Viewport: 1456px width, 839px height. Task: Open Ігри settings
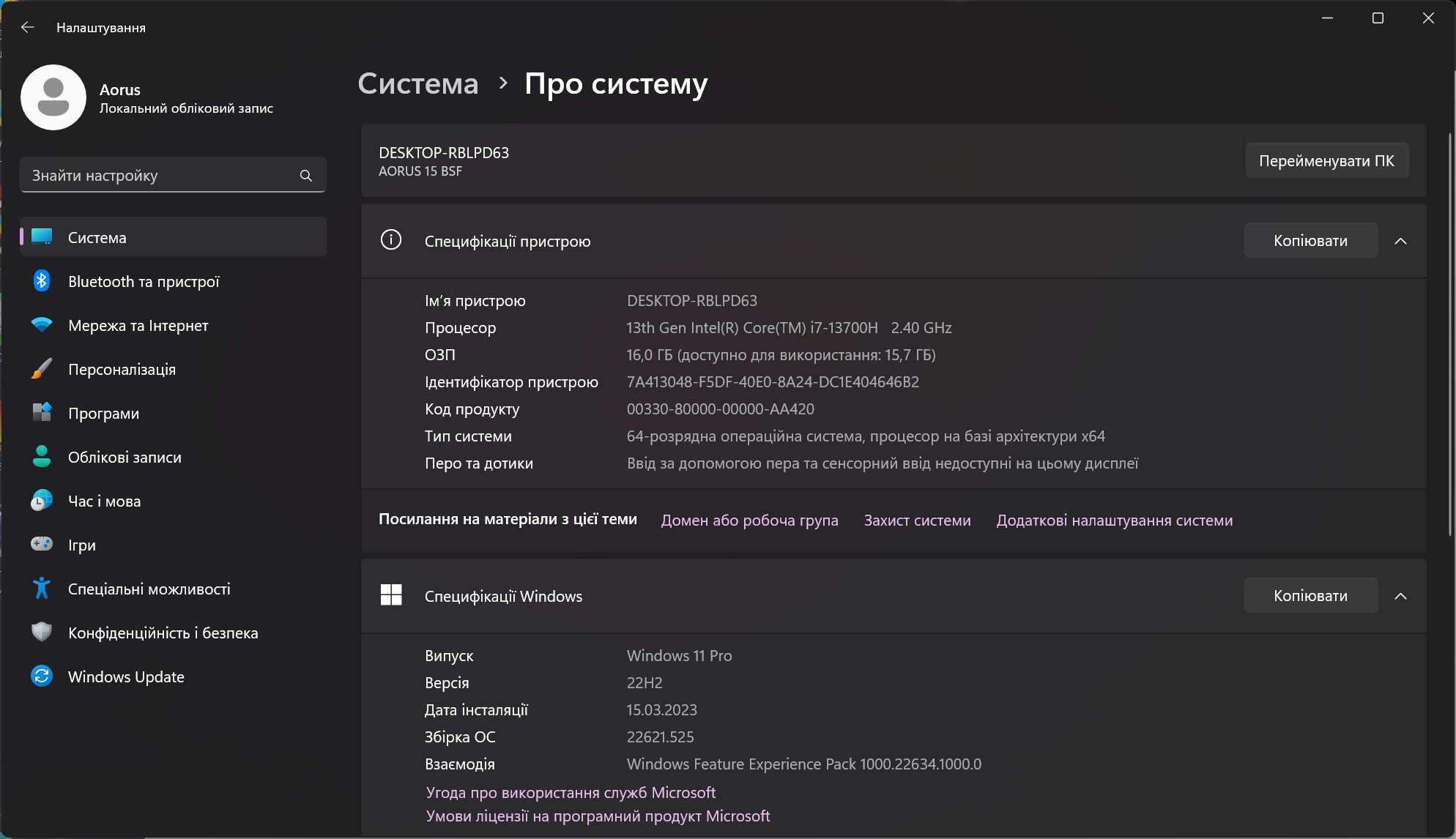tap(173, 545)
